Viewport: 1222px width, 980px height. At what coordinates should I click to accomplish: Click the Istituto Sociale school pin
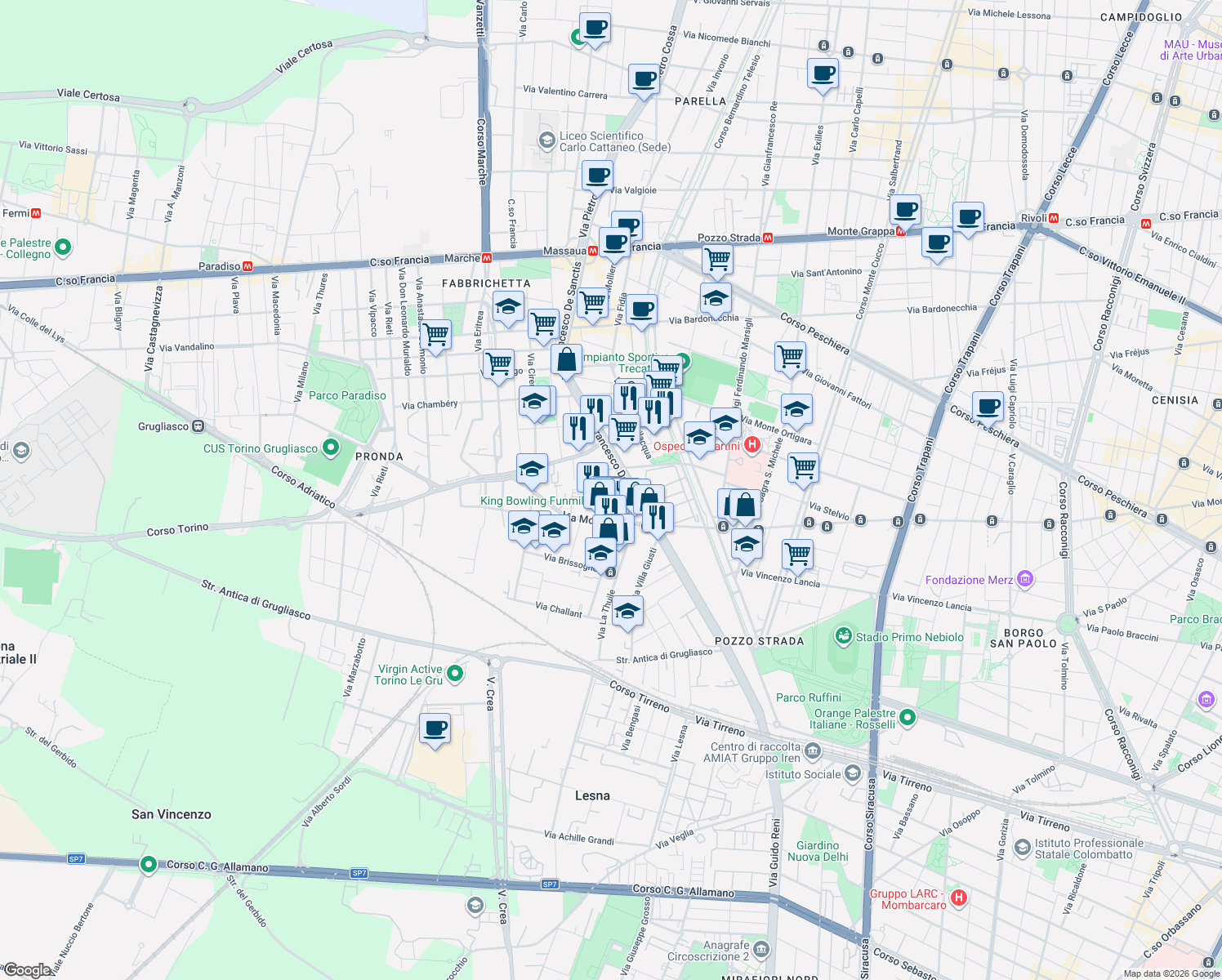(852, 773)
